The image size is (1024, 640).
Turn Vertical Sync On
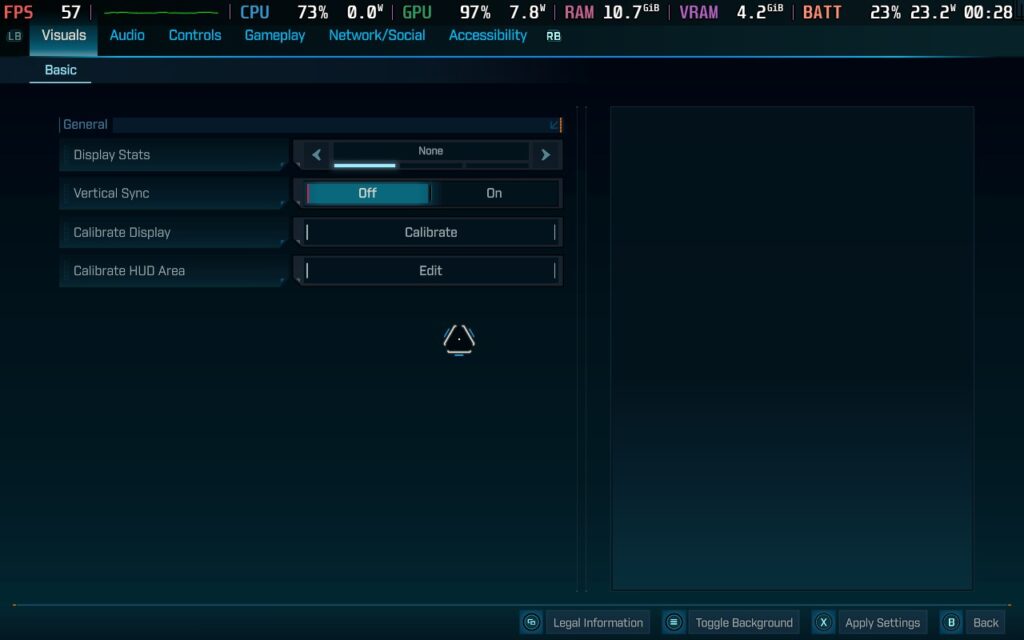(494, 193)
